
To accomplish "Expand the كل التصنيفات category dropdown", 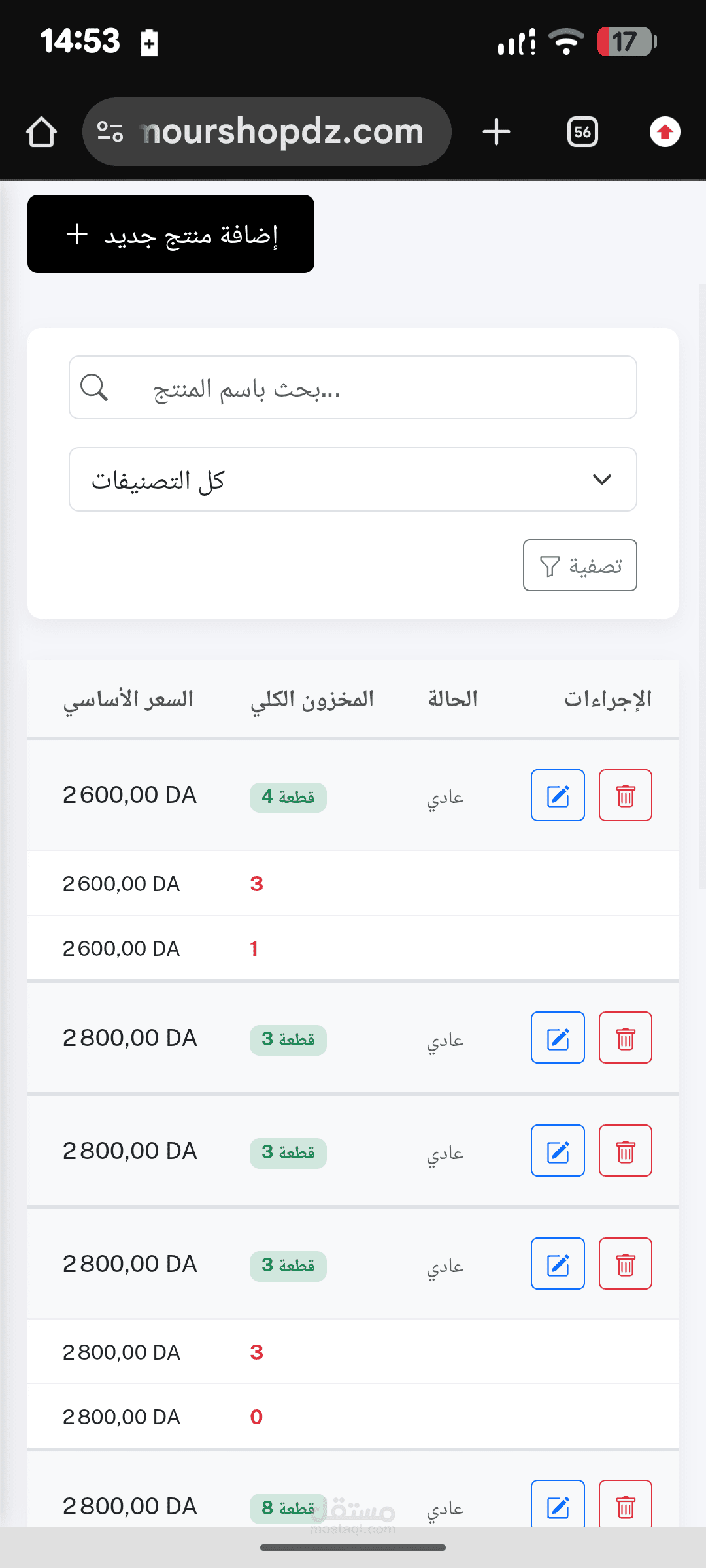I will [353, 480].
